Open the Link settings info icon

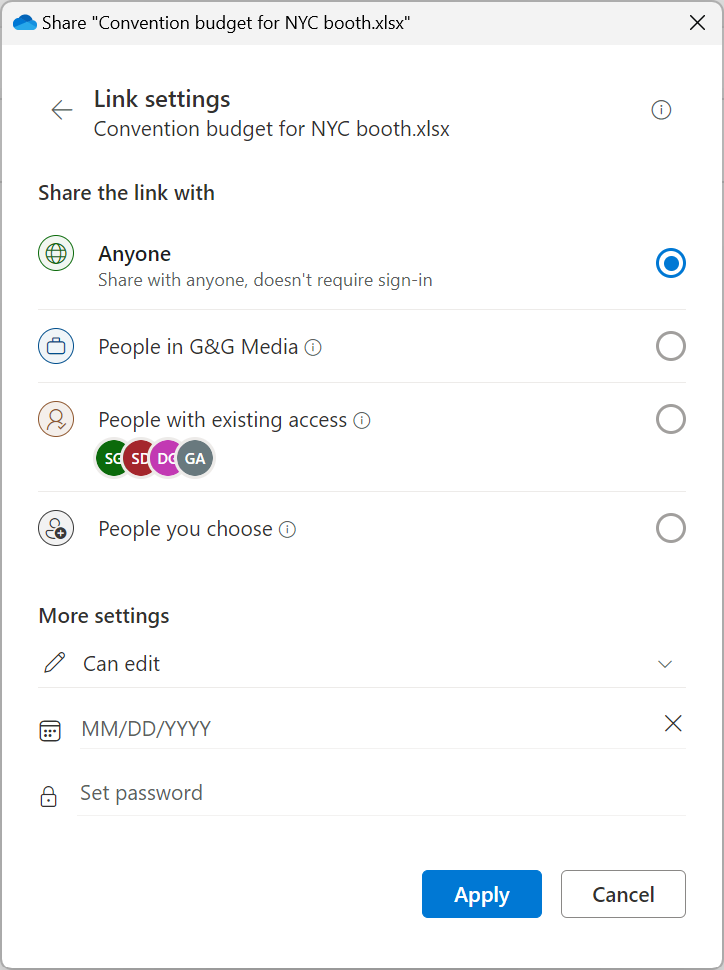tap(661, 110)
